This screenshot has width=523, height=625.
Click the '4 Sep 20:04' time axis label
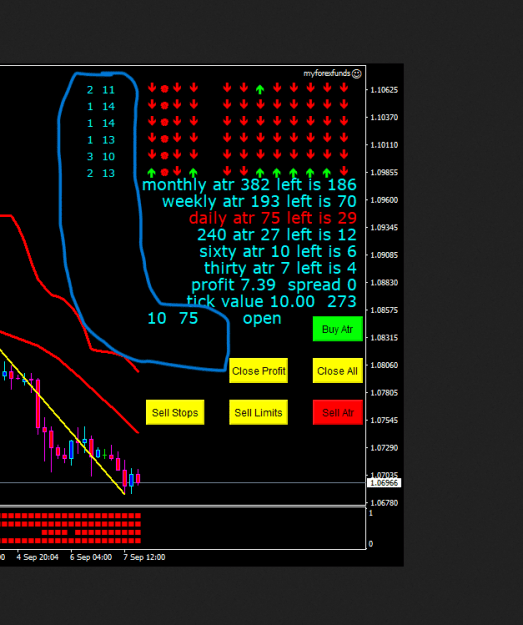click(x=37, y=557)
